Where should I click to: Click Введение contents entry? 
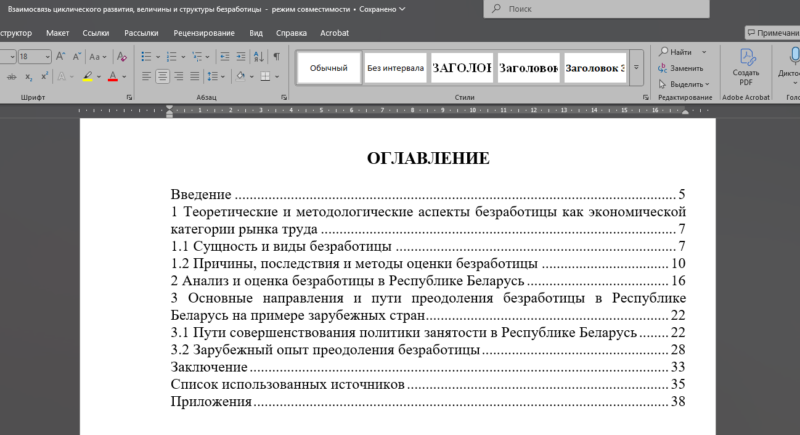(x=428, y=194)
